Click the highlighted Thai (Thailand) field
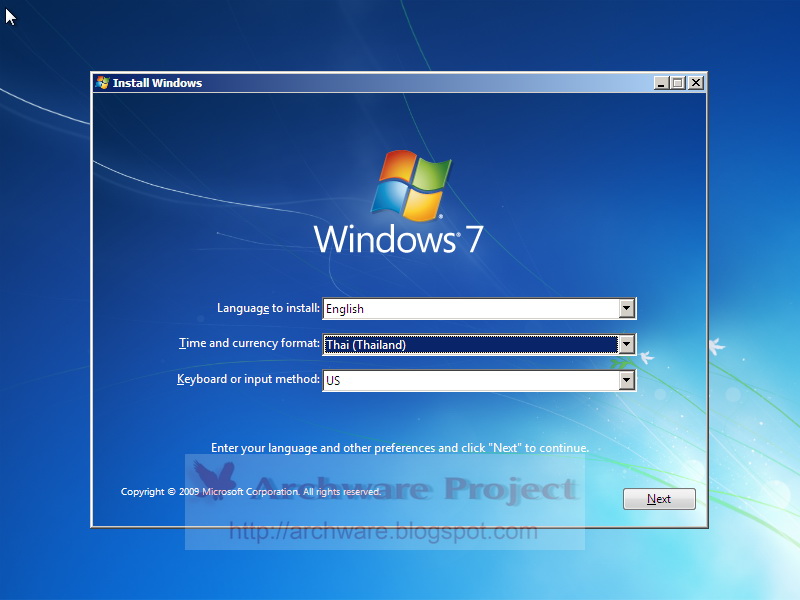Viewport: 800px width, 600px height. 479,344
